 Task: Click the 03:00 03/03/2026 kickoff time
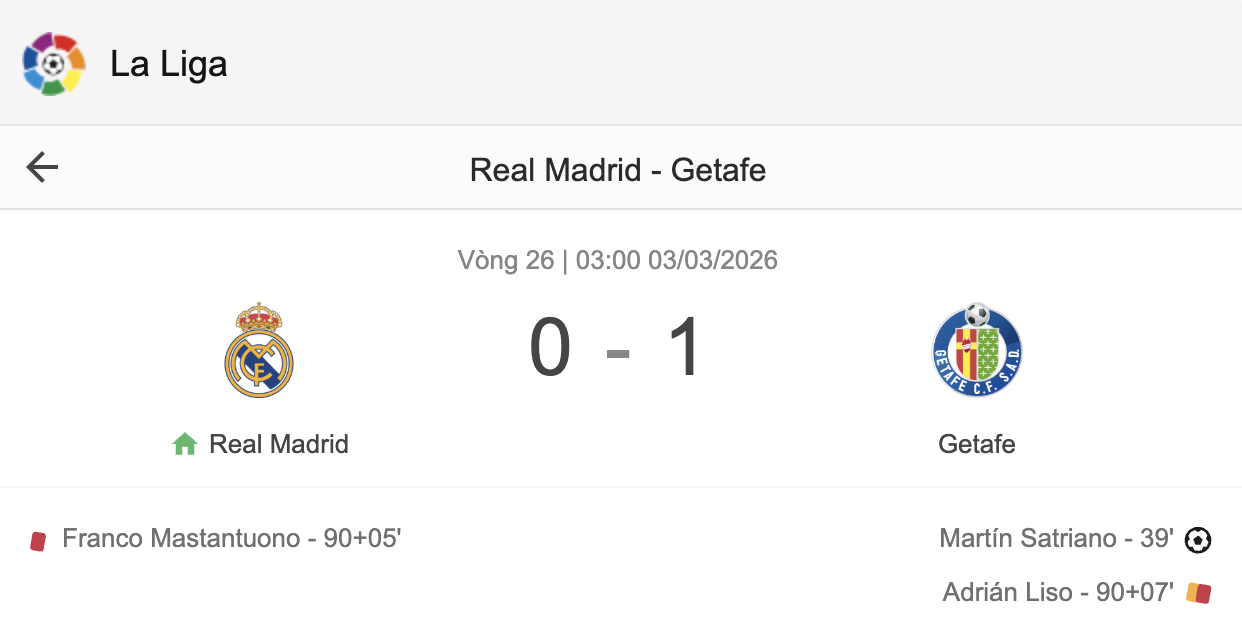click(x=676, y=261)
